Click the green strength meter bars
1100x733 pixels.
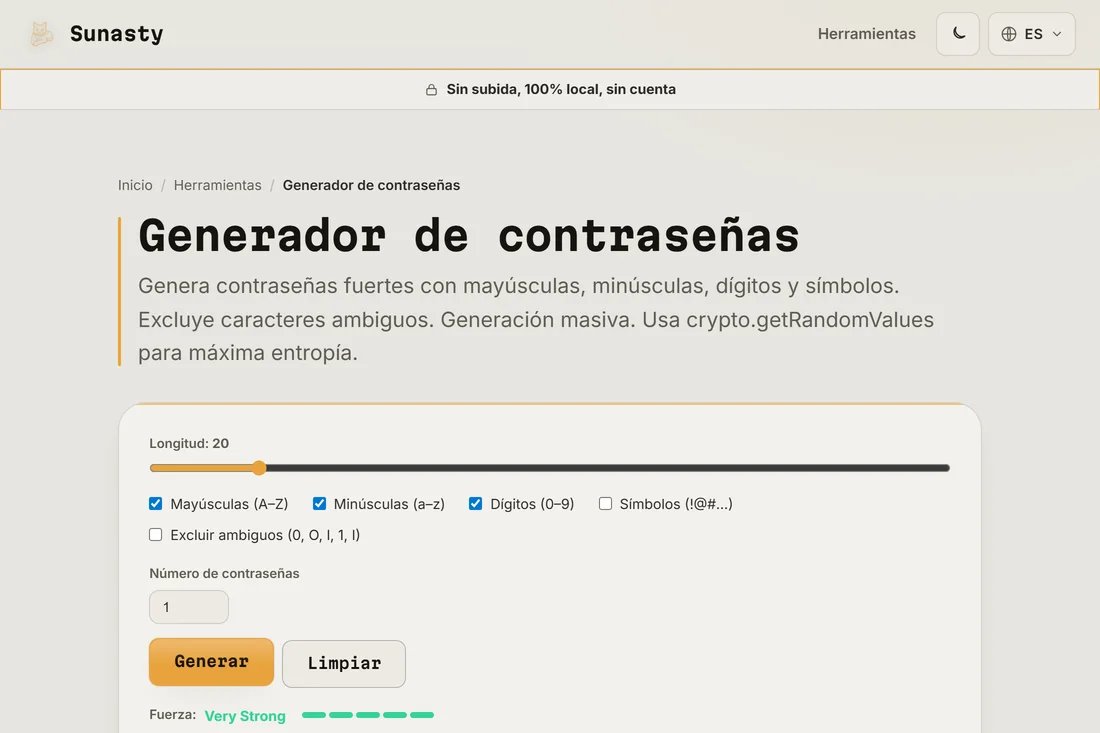click(x=368, y=715)
